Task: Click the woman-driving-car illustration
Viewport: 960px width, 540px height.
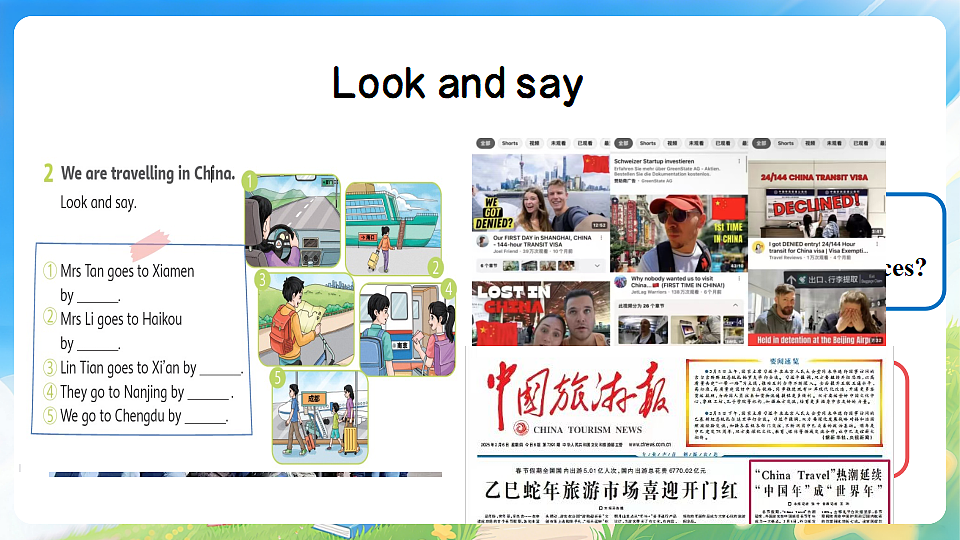Action: pos(293,221)
